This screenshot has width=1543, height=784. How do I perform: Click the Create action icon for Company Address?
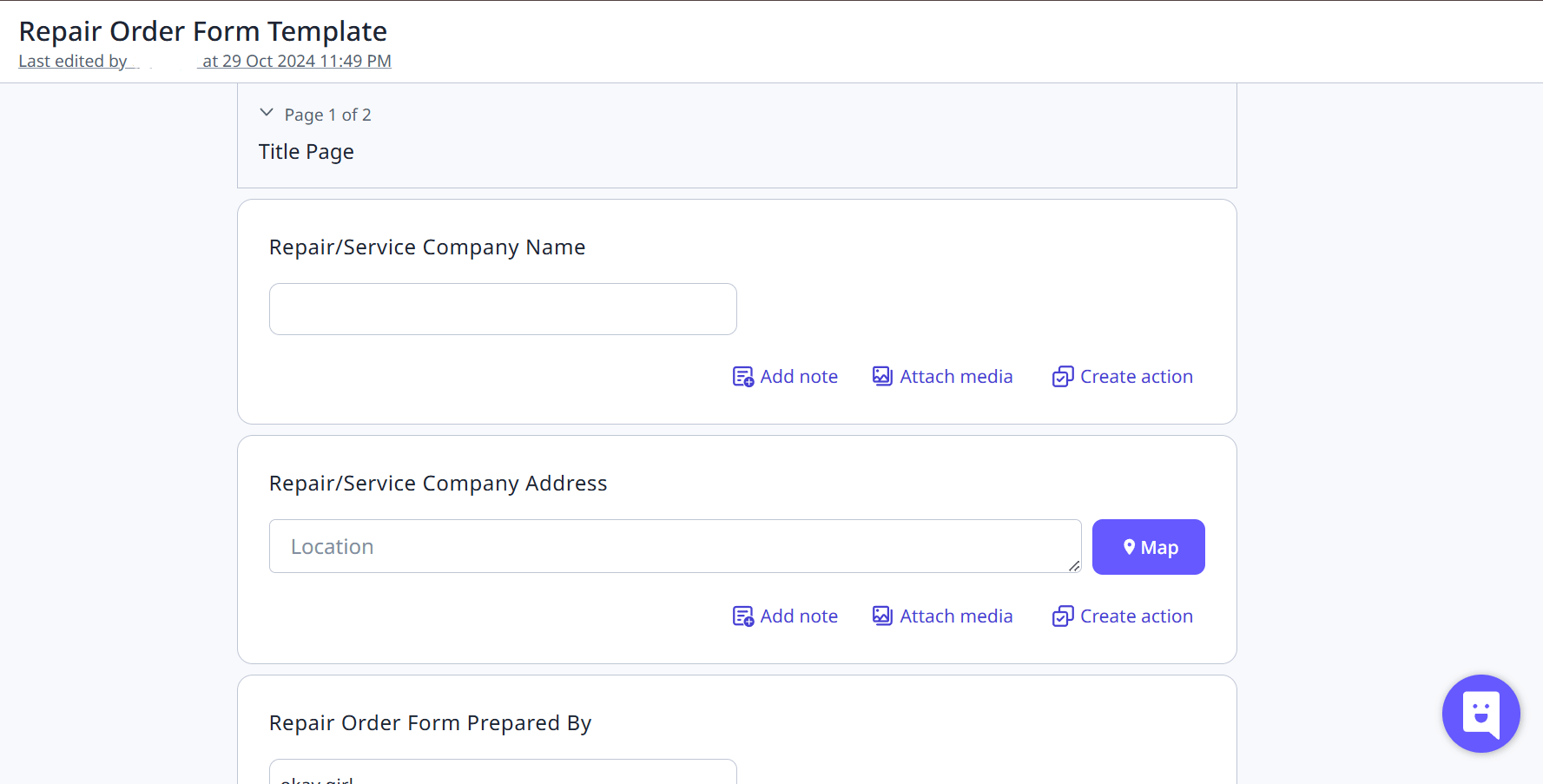[x=1062, y=616]
